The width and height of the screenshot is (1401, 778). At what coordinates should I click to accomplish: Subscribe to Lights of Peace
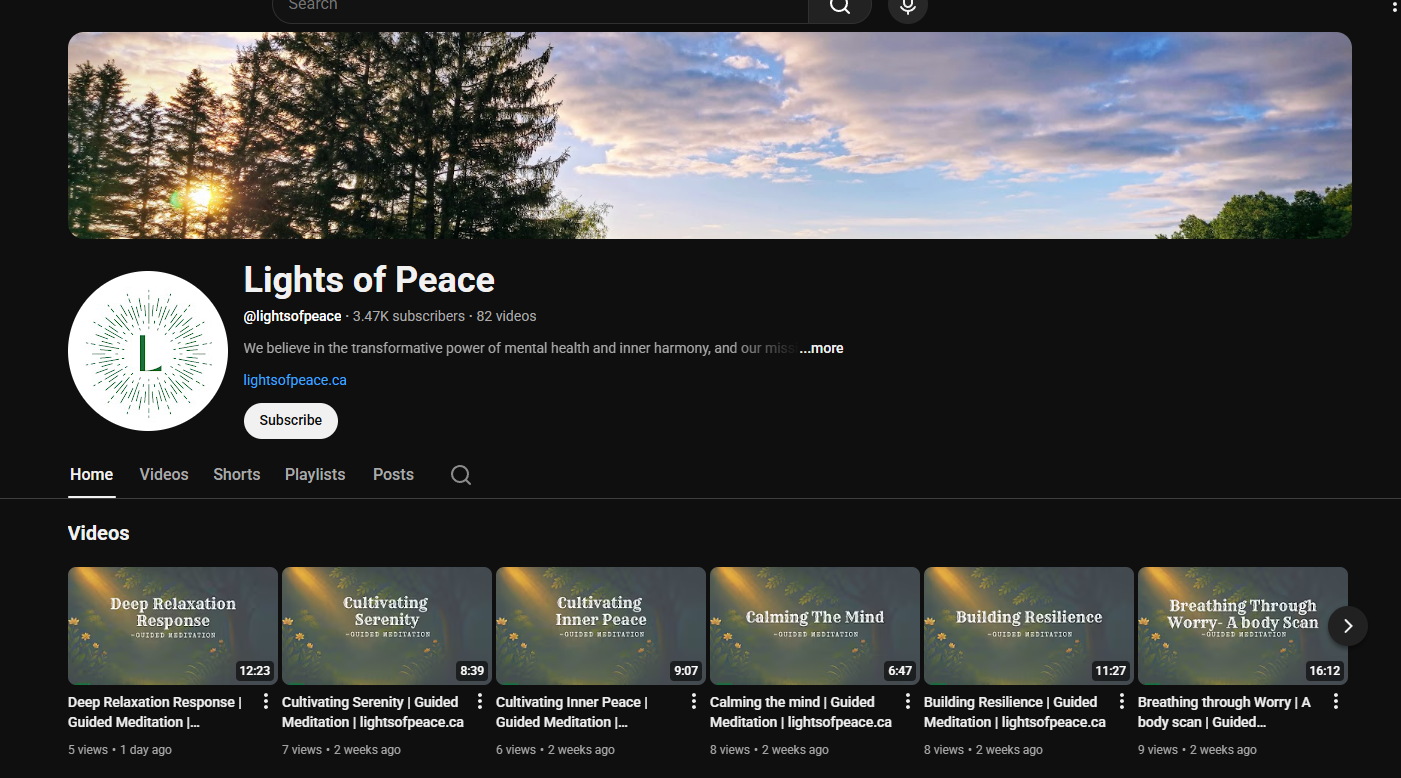[x=290, y=420]
